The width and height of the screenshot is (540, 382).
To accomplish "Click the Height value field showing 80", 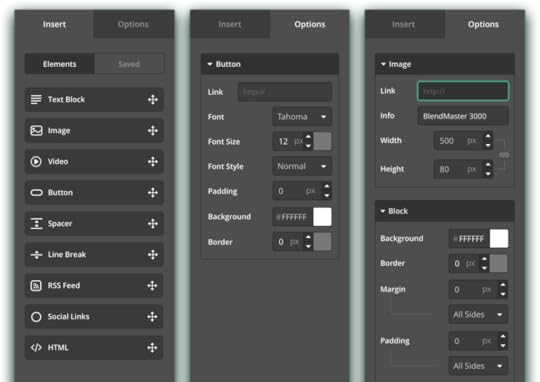I will click(x=458, y=169).
